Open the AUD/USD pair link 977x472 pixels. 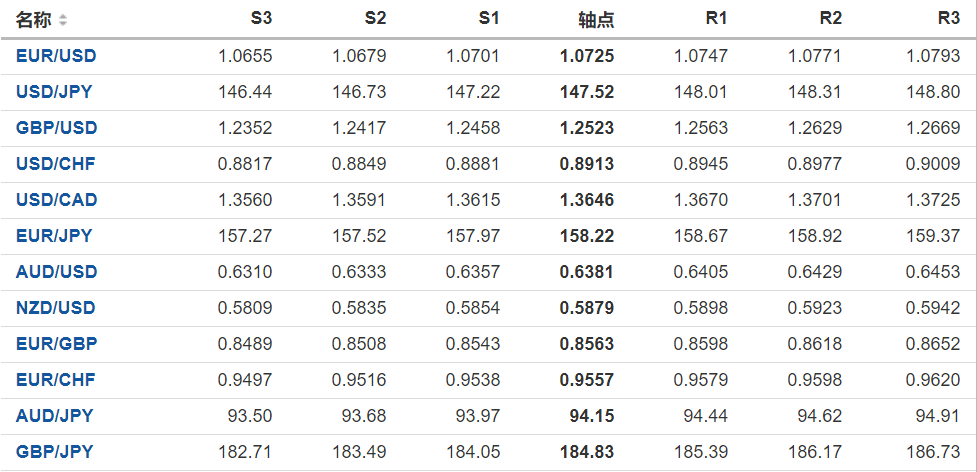(x=56, y=272)
